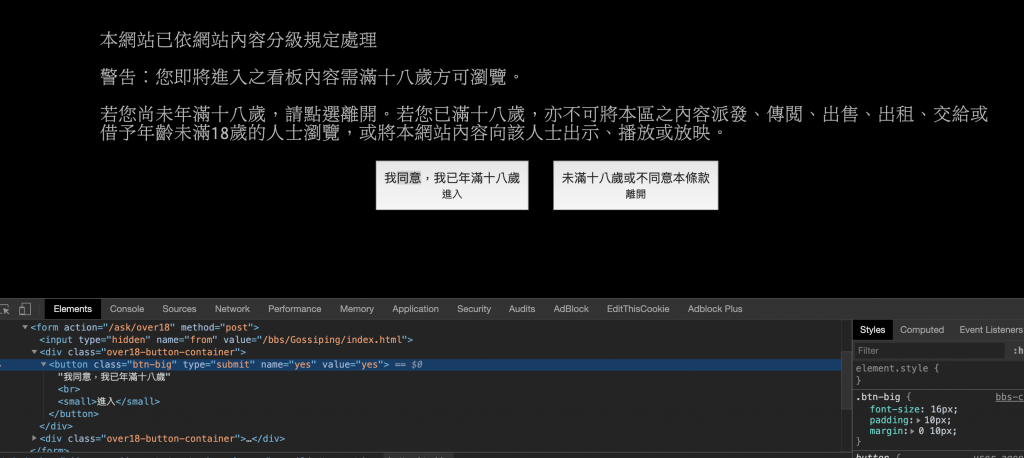Switch to the Elements tab

click(x=72, y=309)
